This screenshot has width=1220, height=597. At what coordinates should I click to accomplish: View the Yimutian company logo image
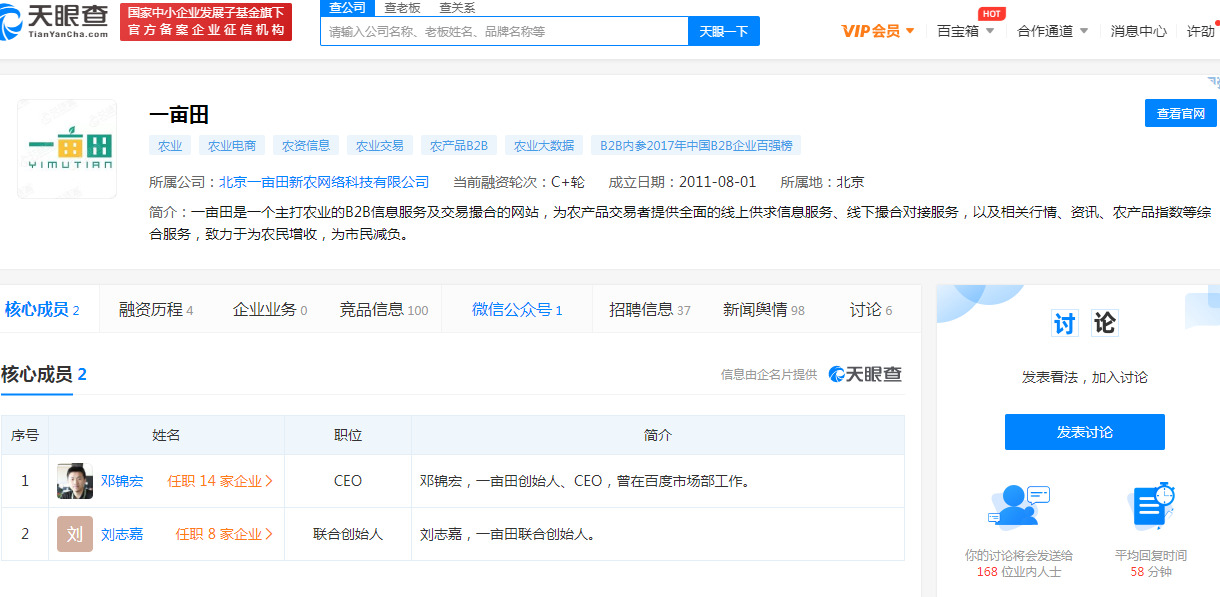tap(67, 149)
